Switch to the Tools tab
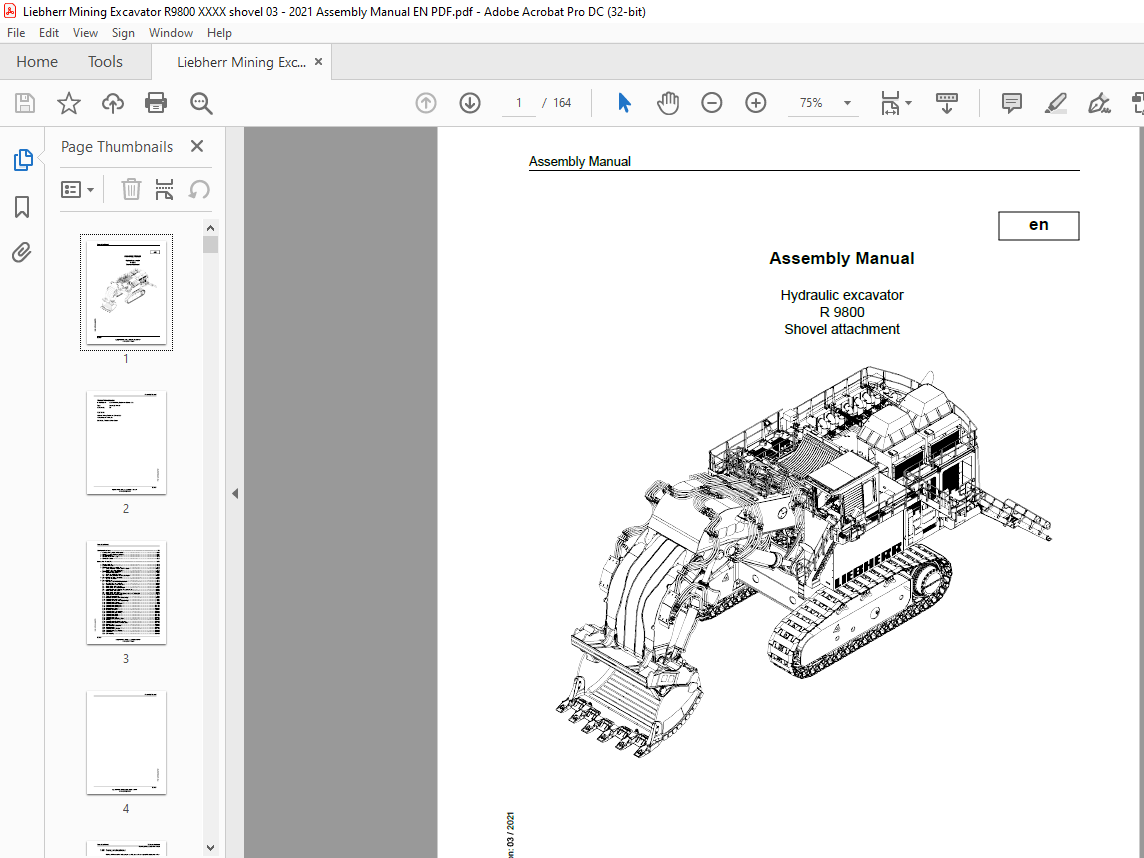 coord(105,62)
